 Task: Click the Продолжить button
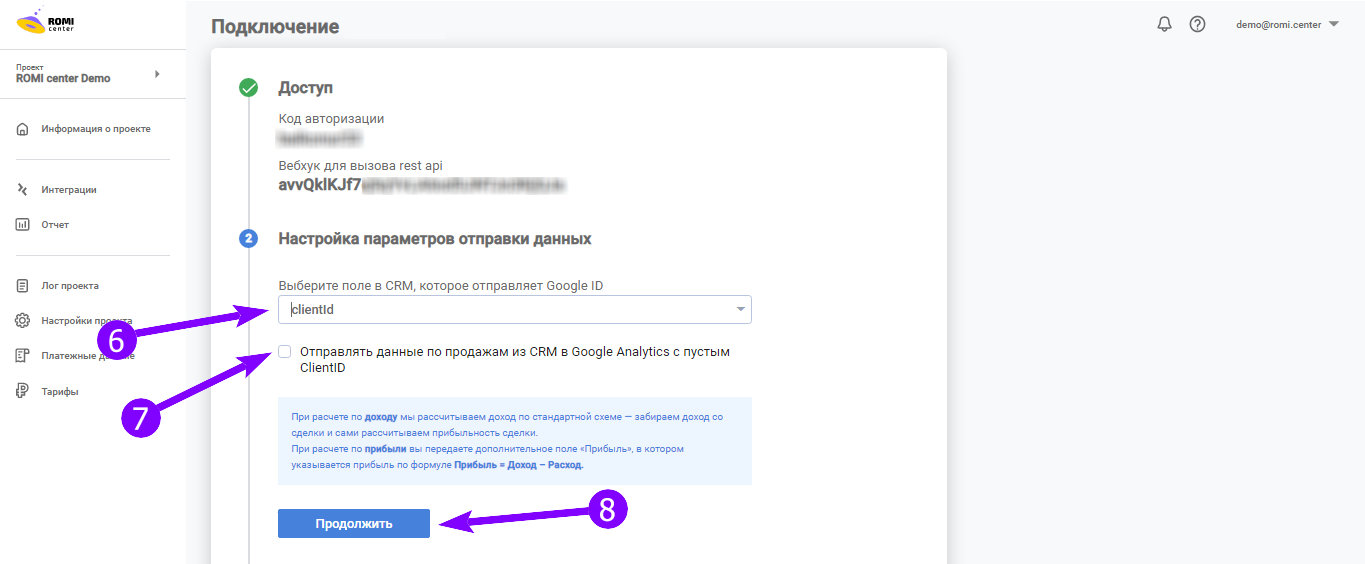[x=354, y=524]
